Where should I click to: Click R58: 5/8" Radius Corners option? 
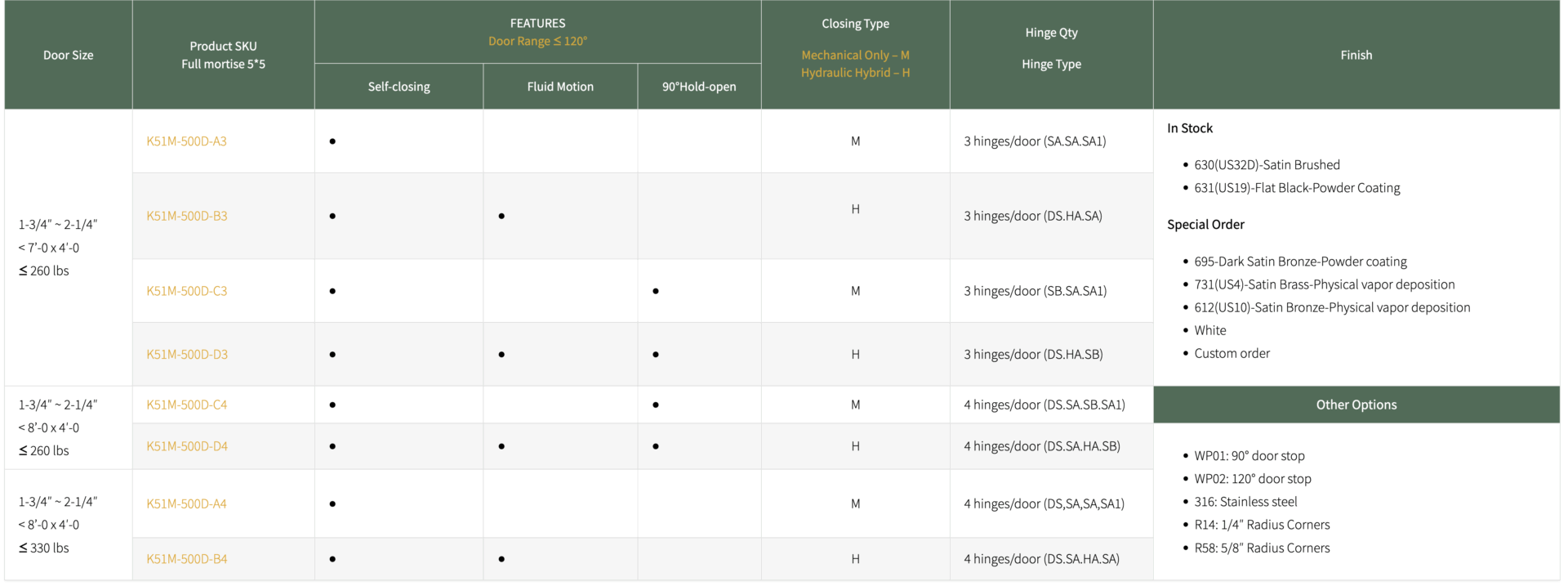1262,548
